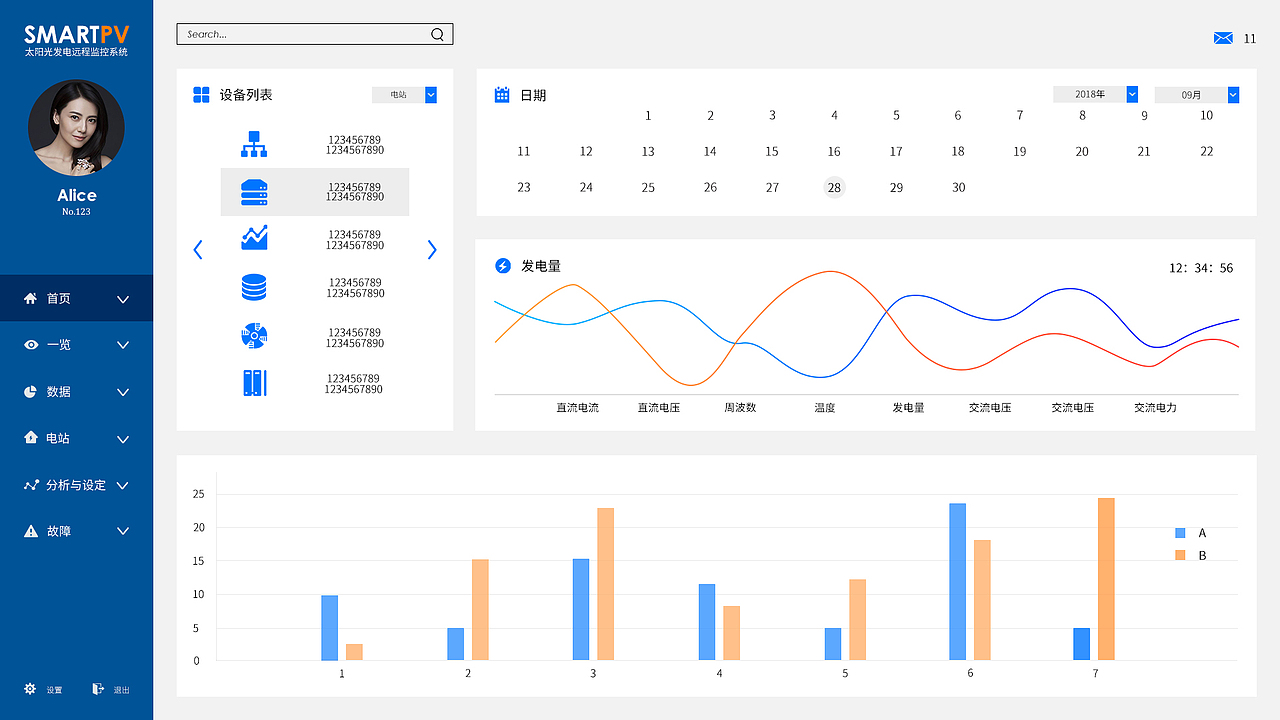Click the home icon beside 首页
This screenshot has width=1280, height=720.
point(31,298)
